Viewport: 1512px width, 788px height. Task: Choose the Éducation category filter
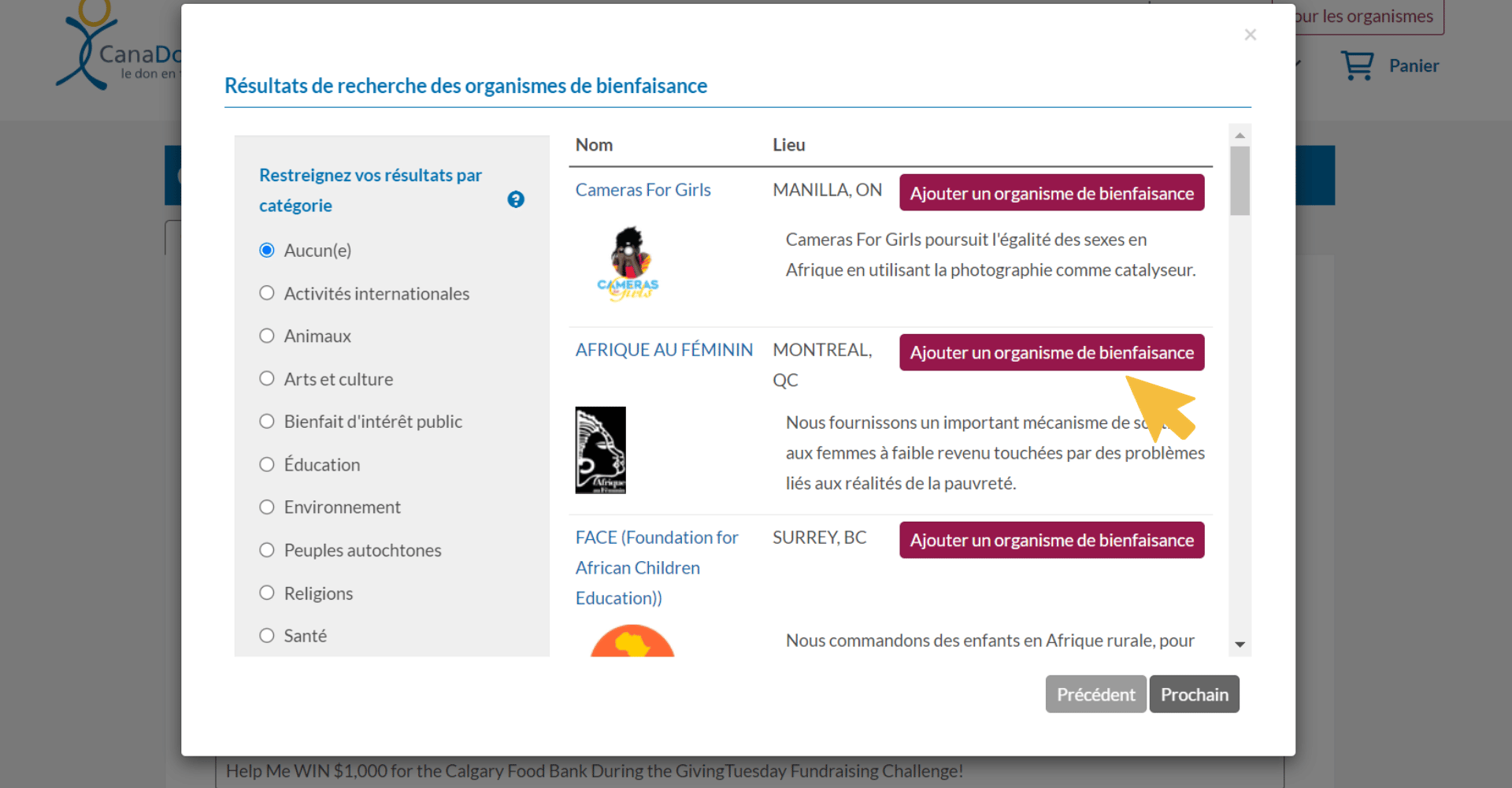point(267,465)
